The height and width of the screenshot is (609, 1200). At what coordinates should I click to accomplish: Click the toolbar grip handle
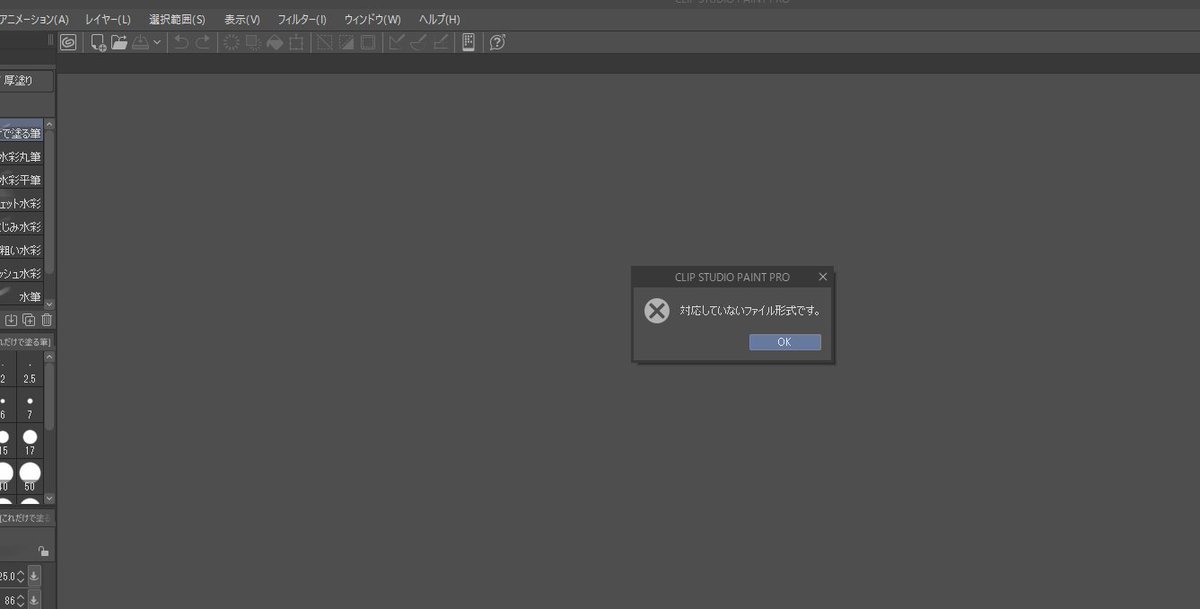[x=50, y=42]
